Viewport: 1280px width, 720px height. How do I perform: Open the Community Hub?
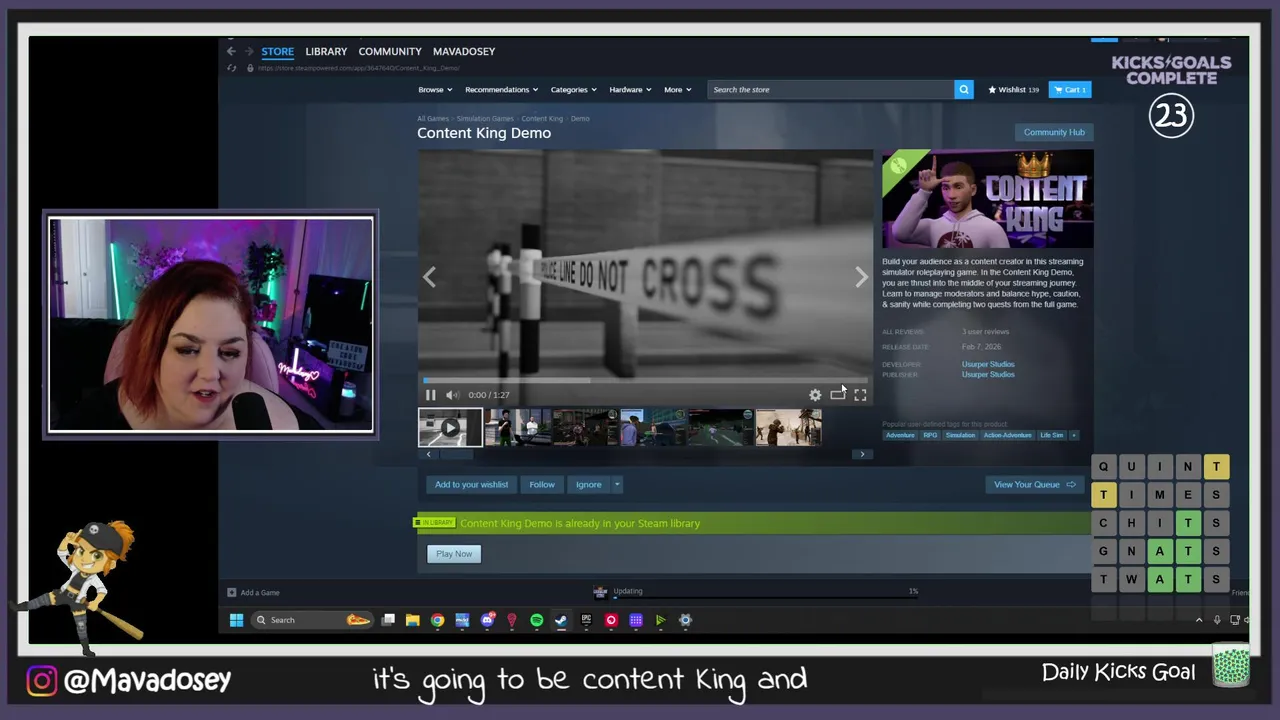point(1054,132)
